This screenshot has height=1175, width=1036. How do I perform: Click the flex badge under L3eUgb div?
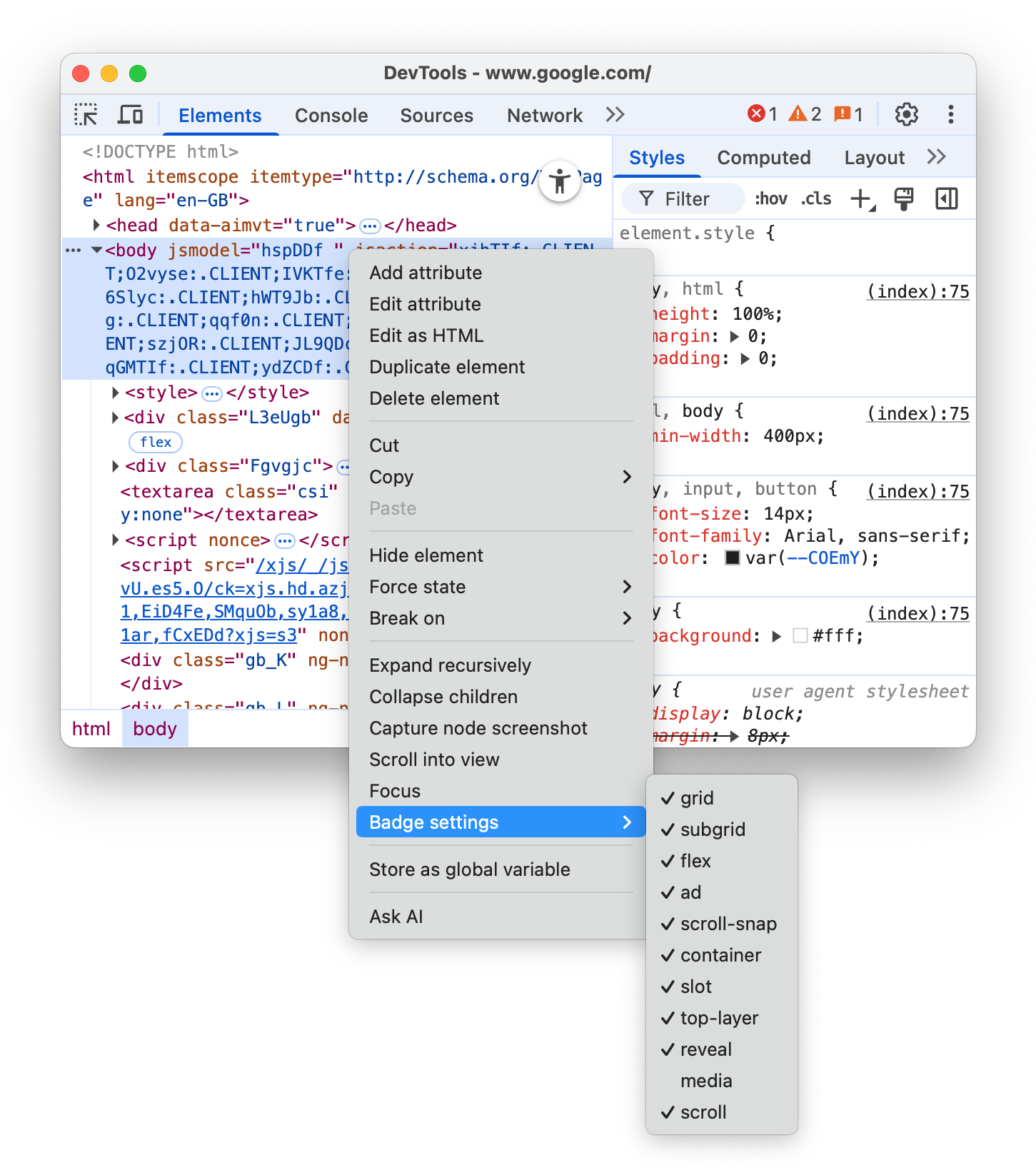(156, 442)
